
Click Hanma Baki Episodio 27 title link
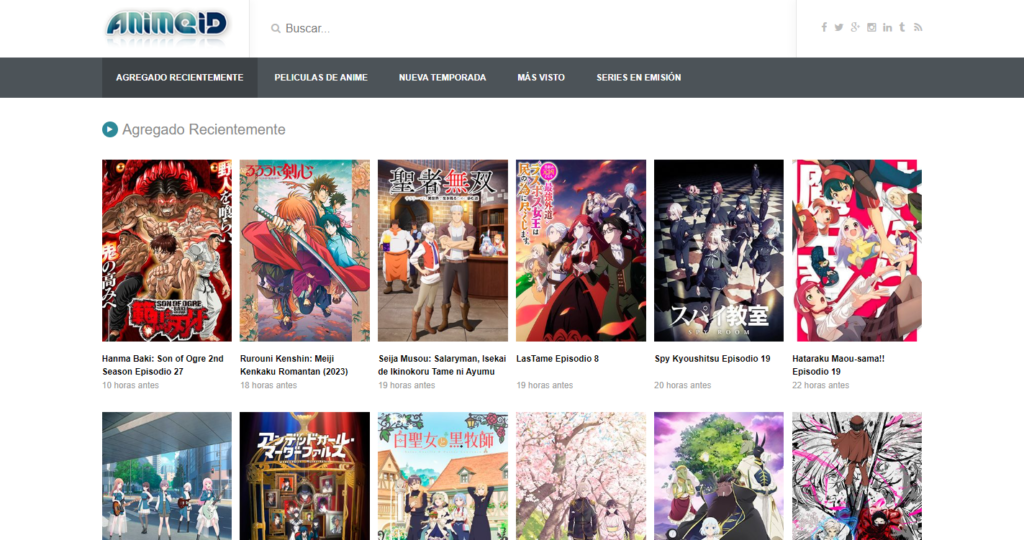click(163, 365)
